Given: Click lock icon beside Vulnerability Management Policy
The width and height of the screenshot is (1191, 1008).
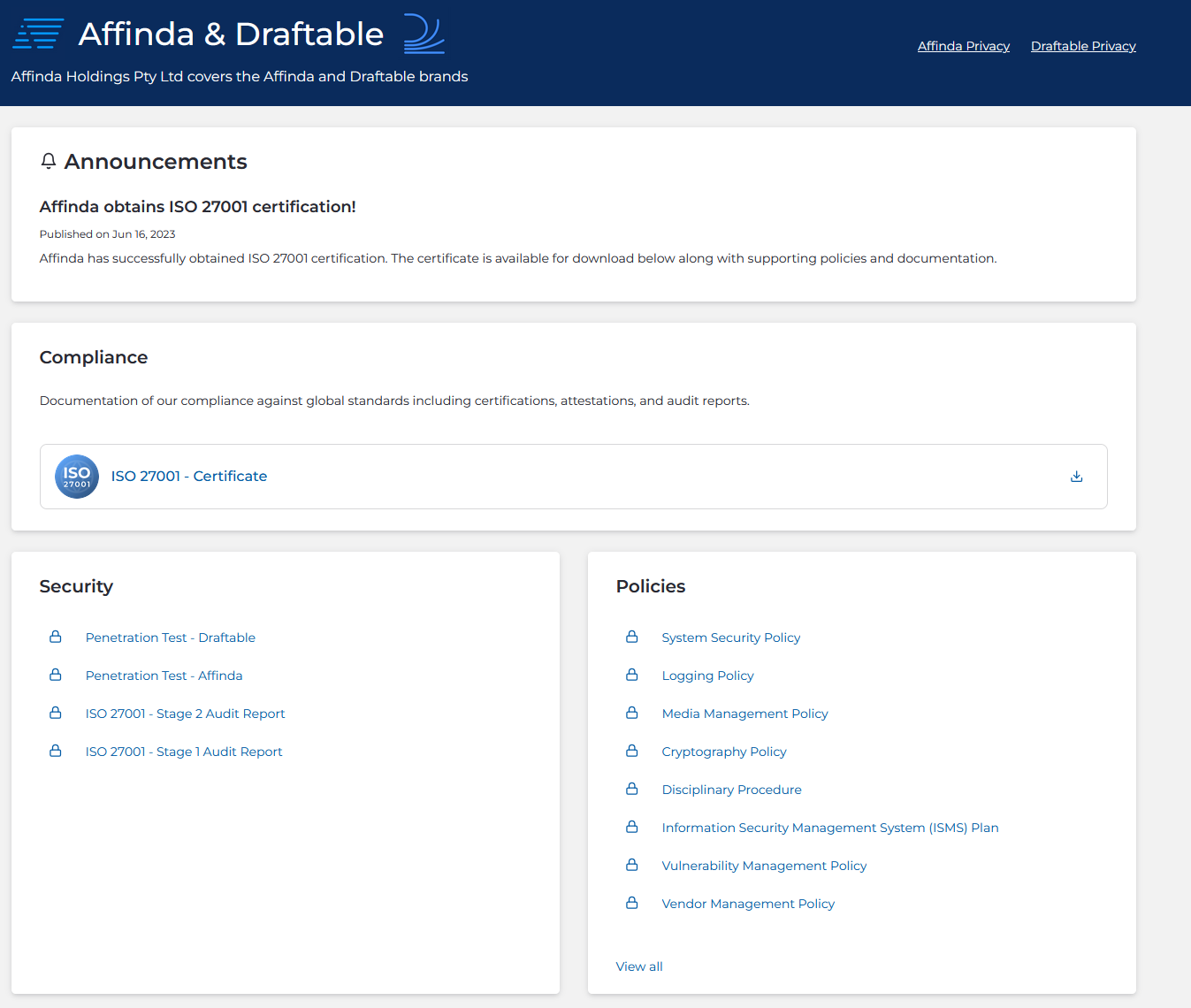Looking at the screenshot, I should (x=632, y=865).
